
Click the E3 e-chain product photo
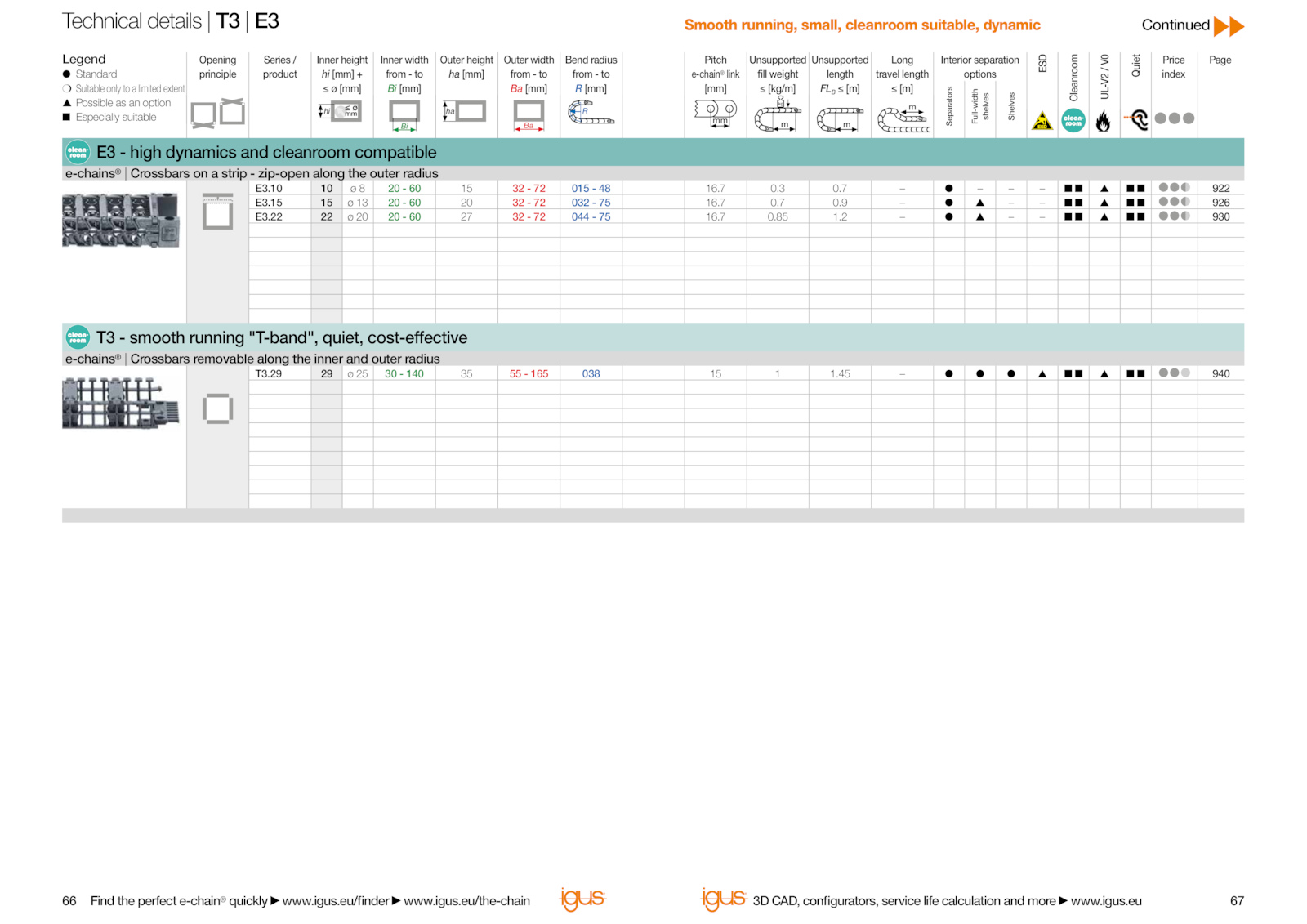(121, 220)
